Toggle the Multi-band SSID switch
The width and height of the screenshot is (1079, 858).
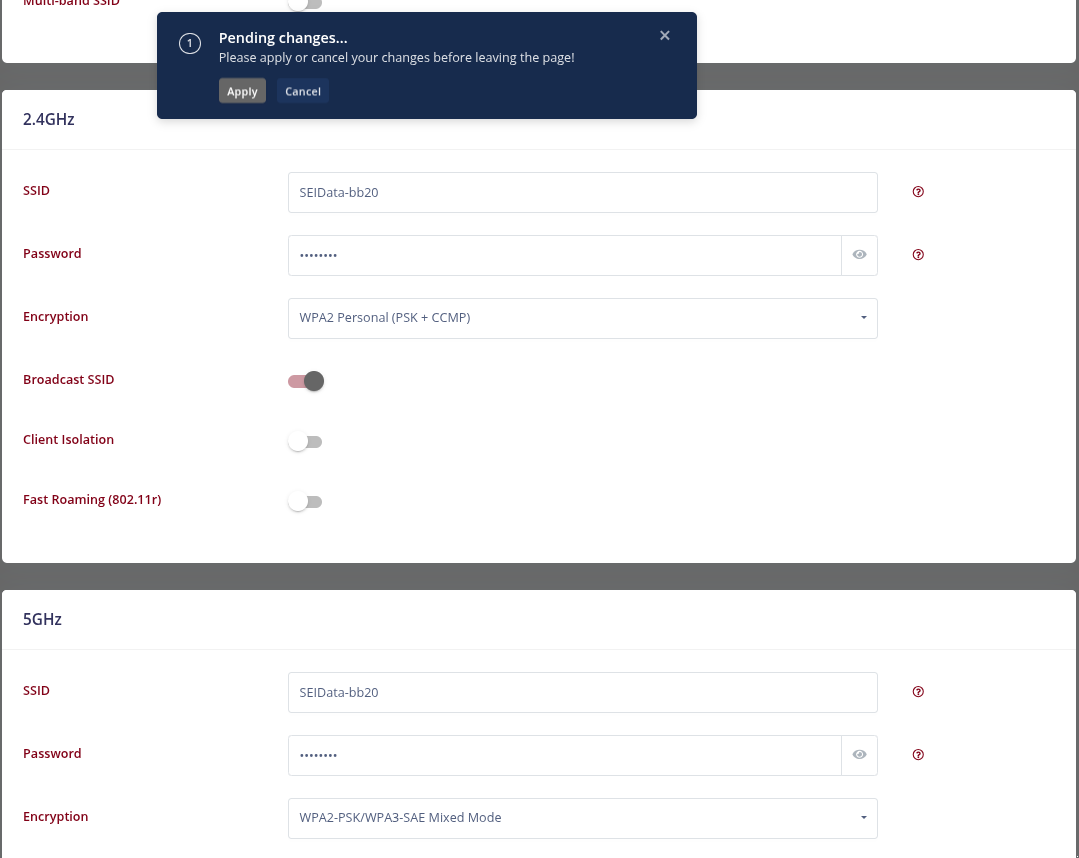[x=305, y=3]
